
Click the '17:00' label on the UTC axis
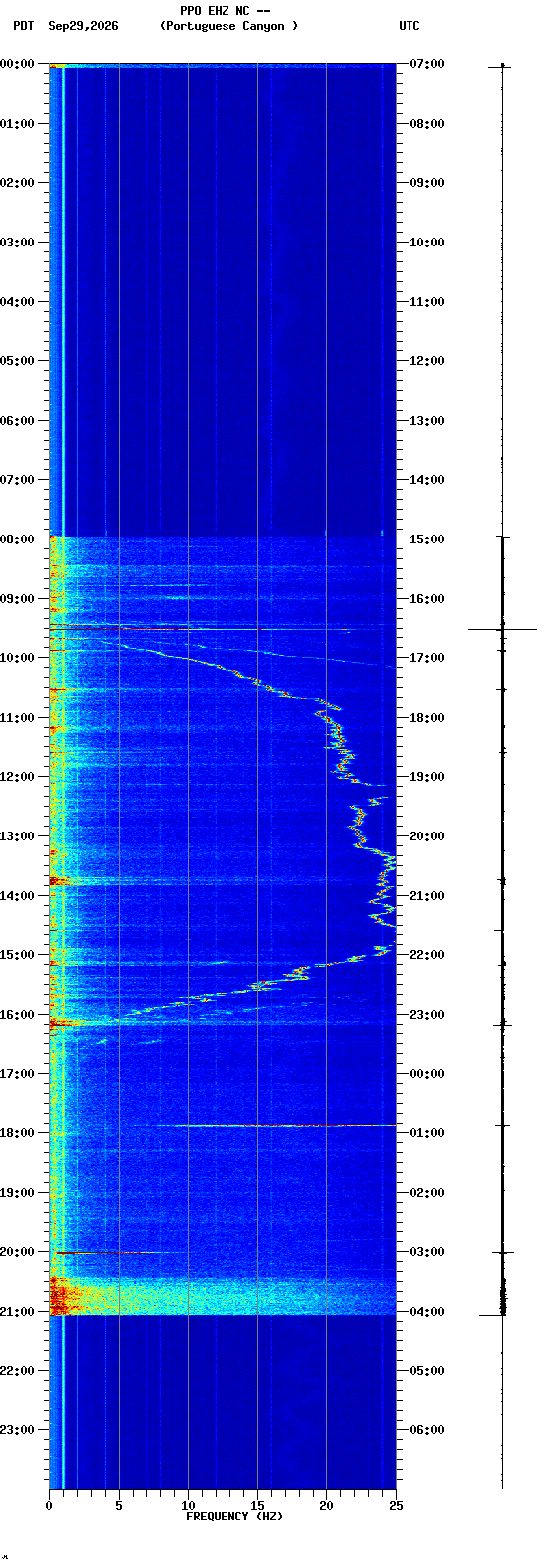click(427, 657)
